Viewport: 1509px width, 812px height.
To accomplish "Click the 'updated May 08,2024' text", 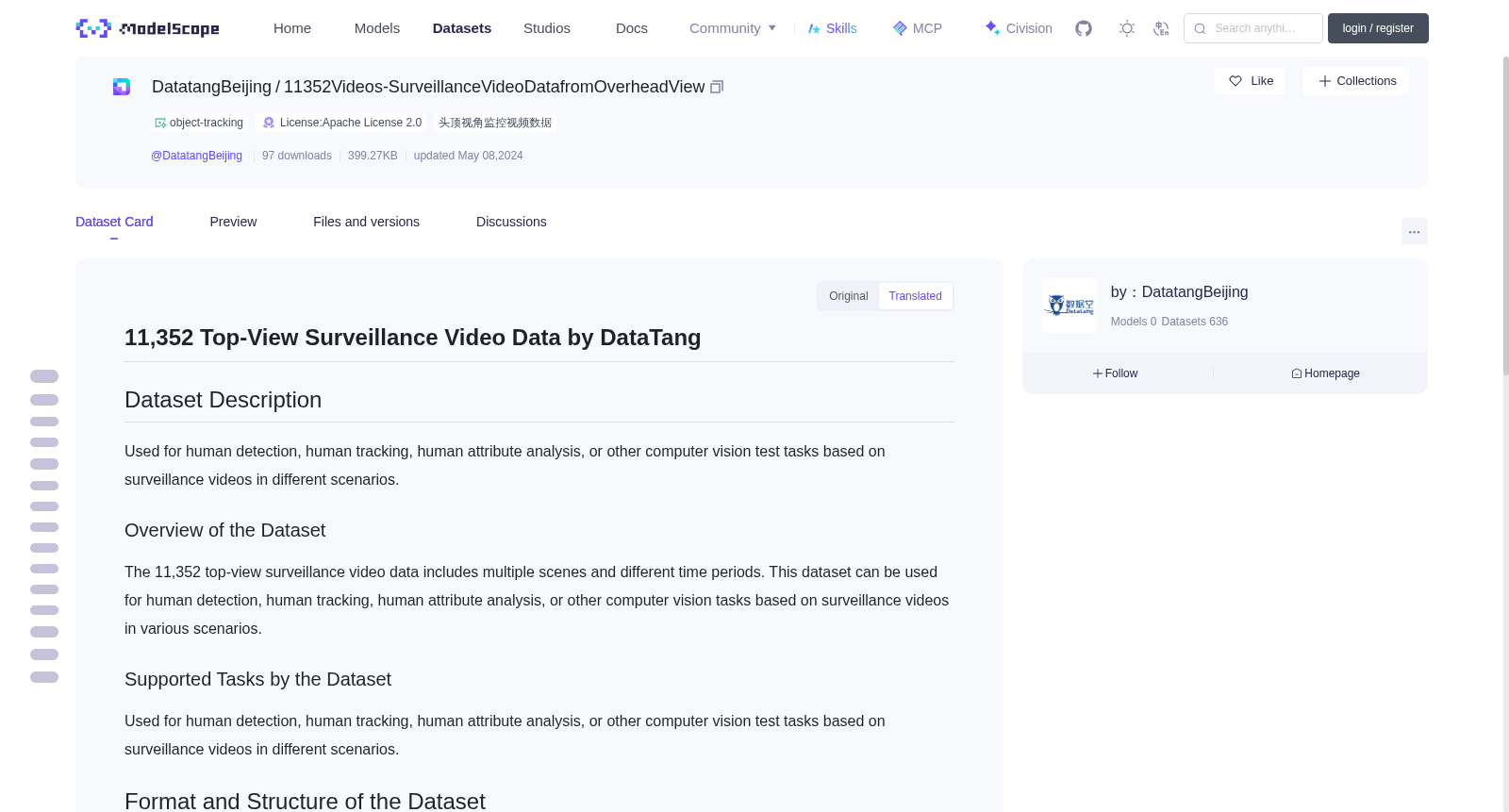I will point(468,156).
